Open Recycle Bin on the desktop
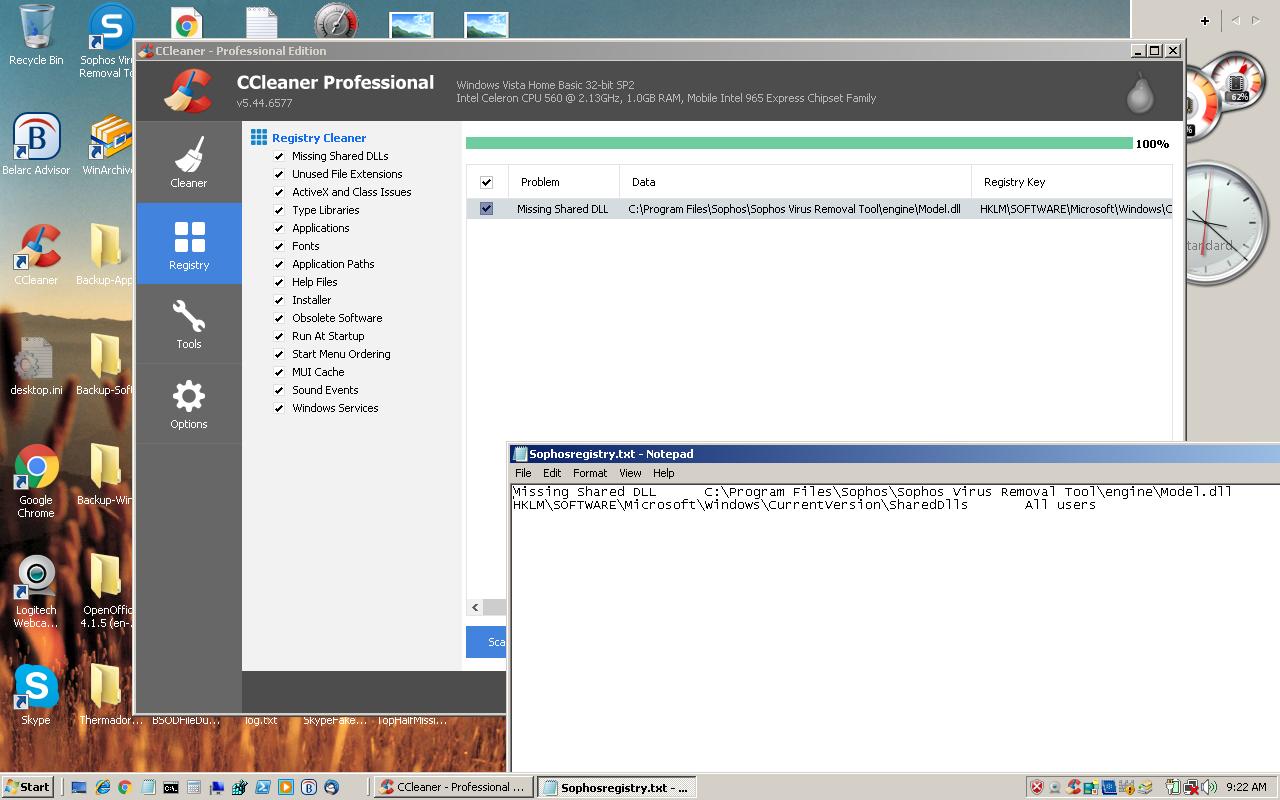 tap(36, 35)
